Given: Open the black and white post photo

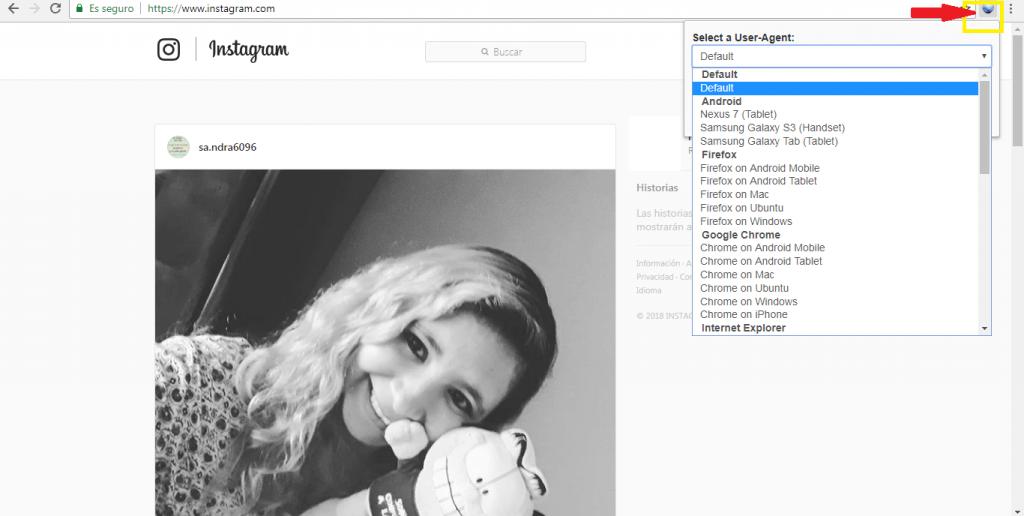Looking at the screenshot, I should click(x=385, y=343).
